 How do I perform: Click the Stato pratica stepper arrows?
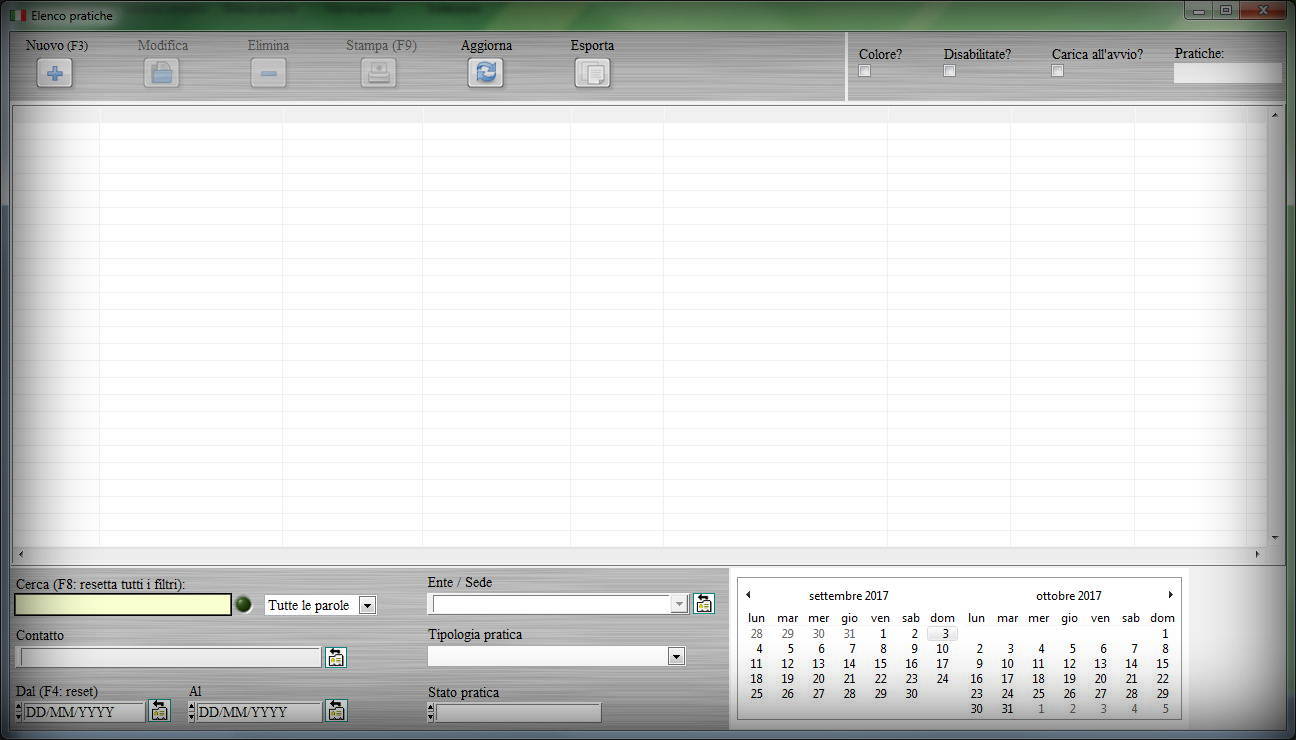click(x=431, y=712)
